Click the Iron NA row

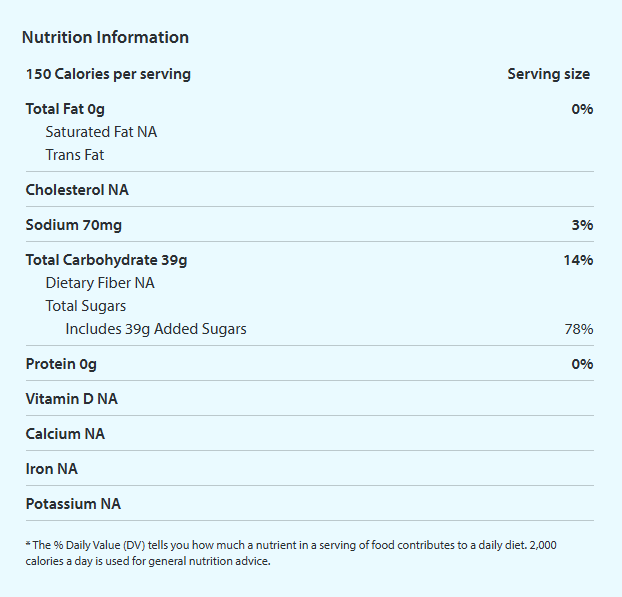pos(52,469)
